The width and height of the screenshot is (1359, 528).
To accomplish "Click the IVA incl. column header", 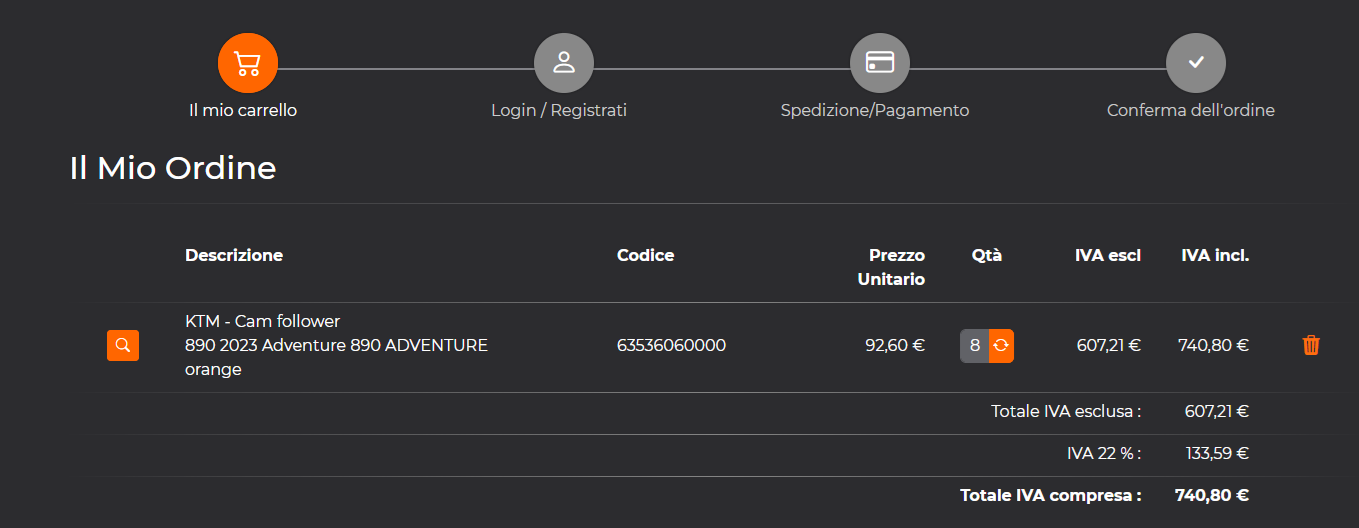I will pyautogui.click(x=1215, y=255).
